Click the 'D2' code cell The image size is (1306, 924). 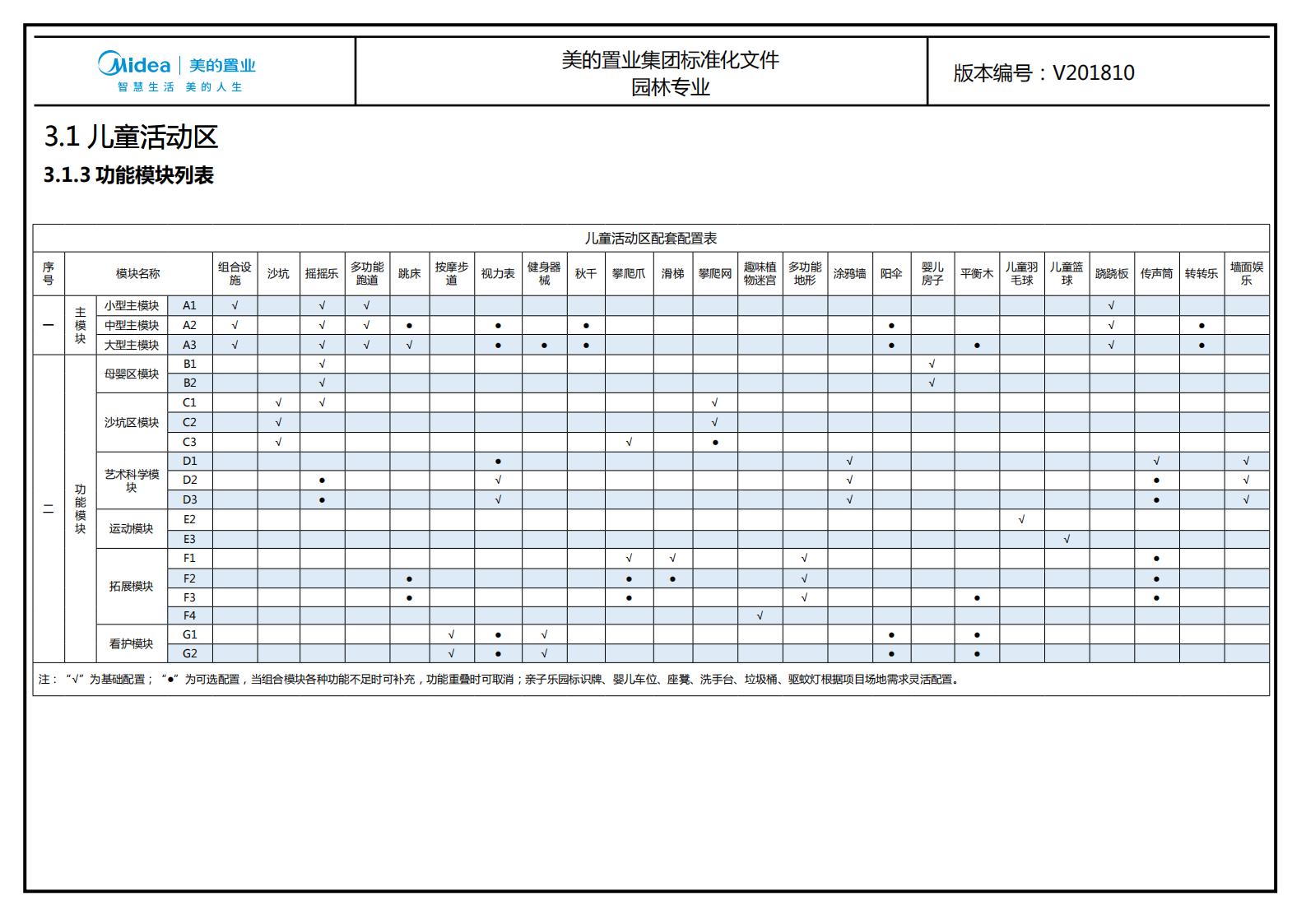[x=190, y=480]
